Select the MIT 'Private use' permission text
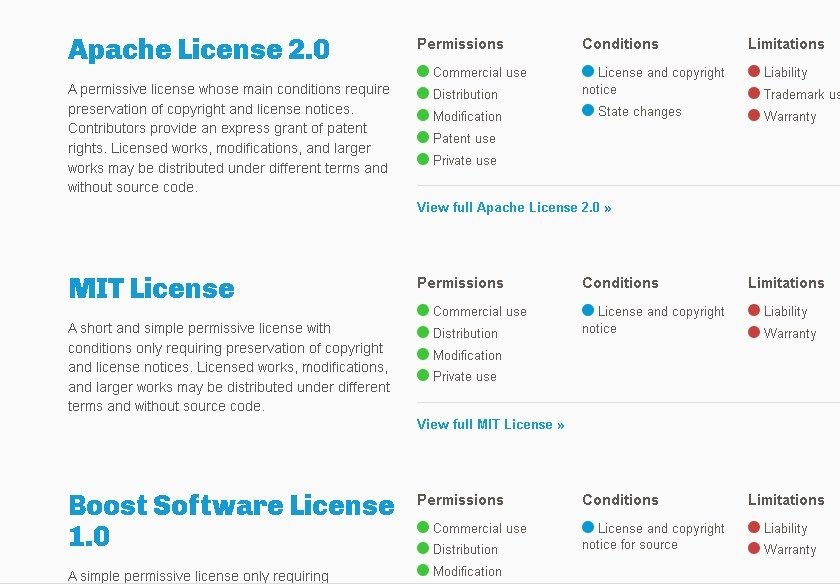 (464, 377)
